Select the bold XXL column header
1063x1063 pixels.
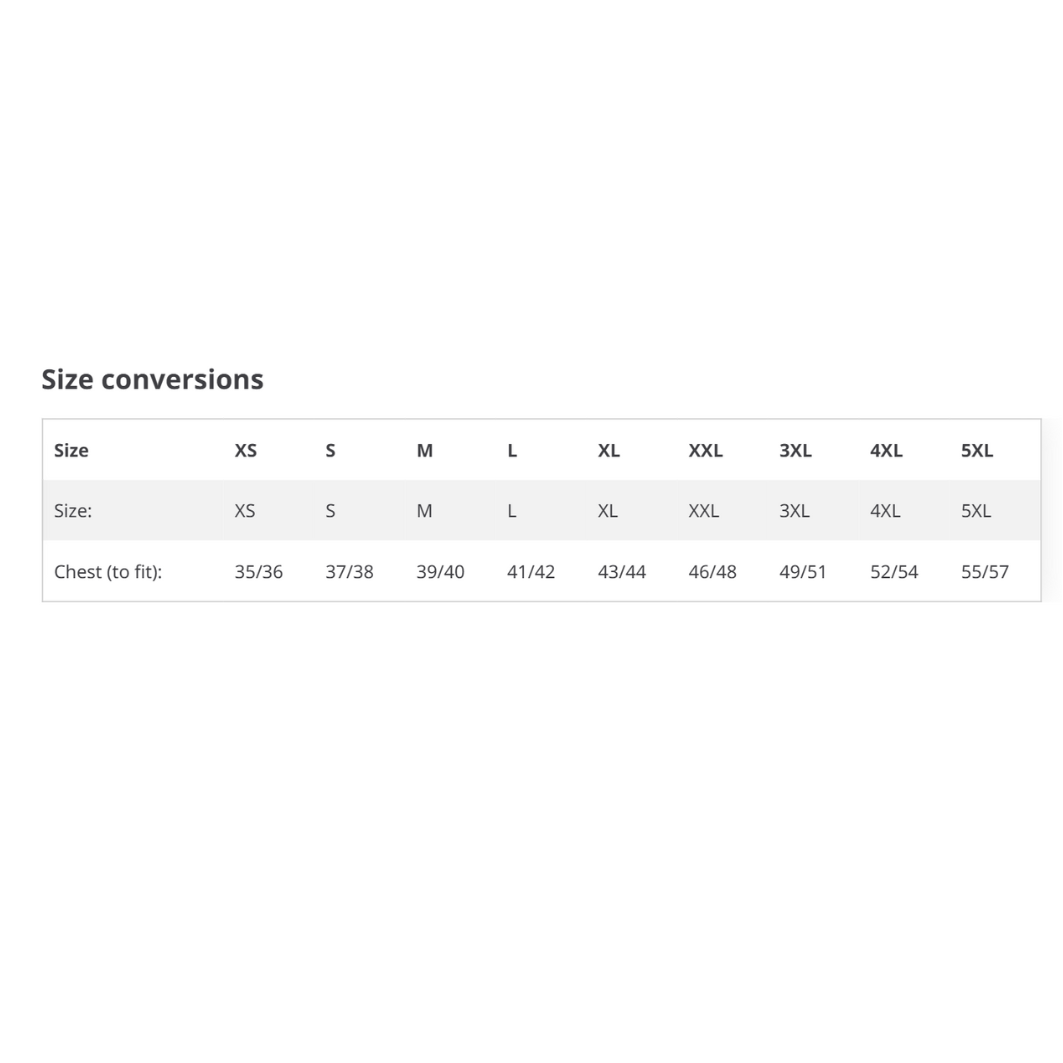point(705,450)
